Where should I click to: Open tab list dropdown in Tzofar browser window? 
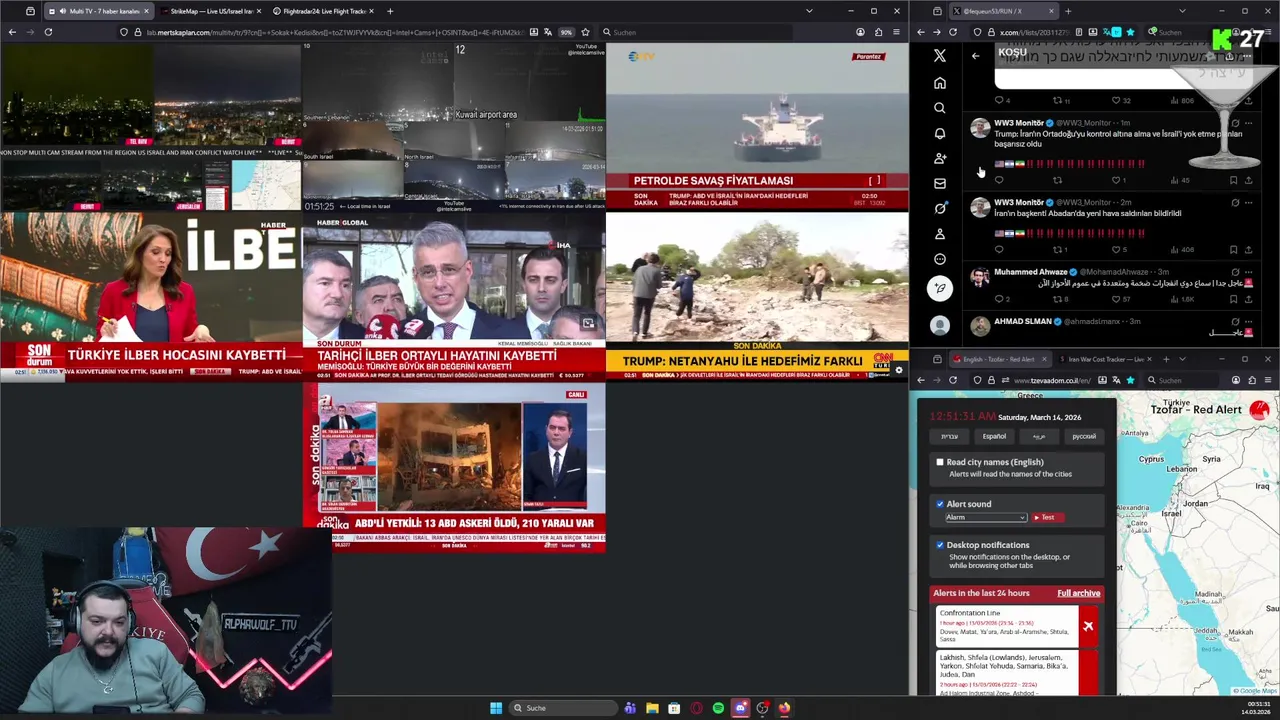[1181, 359]
